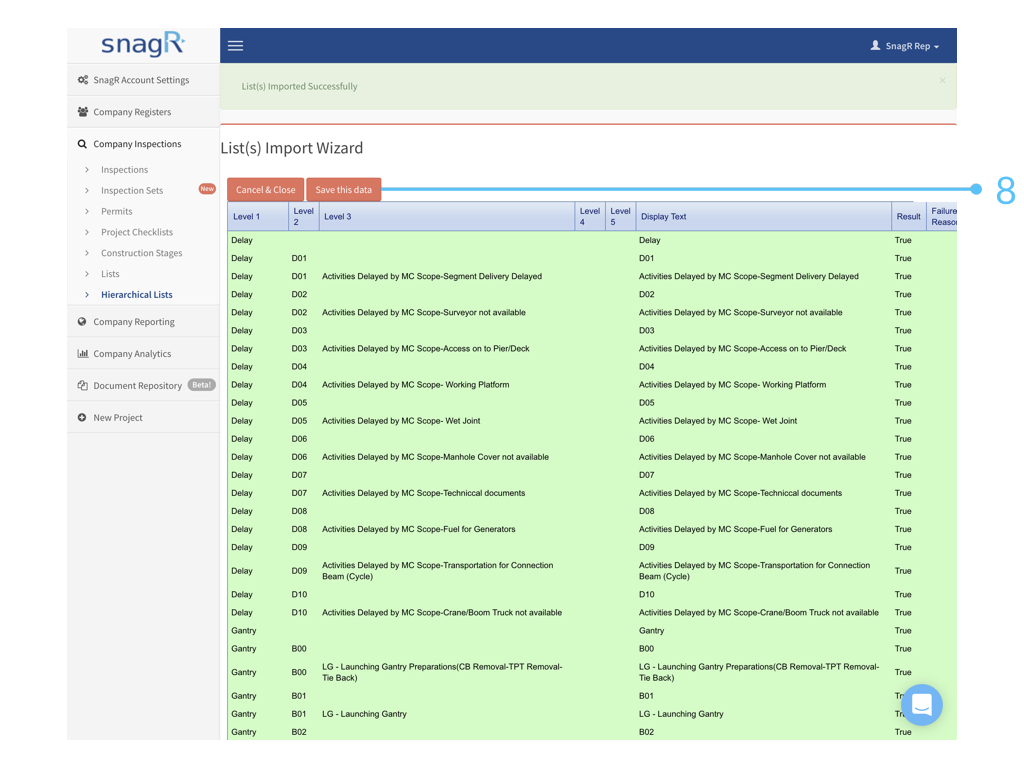The height and width of the screenshot is (768, 1024).
Task: Click Level 3 cell 'Surveyor not available'
Action: click(x=424, y=313)
